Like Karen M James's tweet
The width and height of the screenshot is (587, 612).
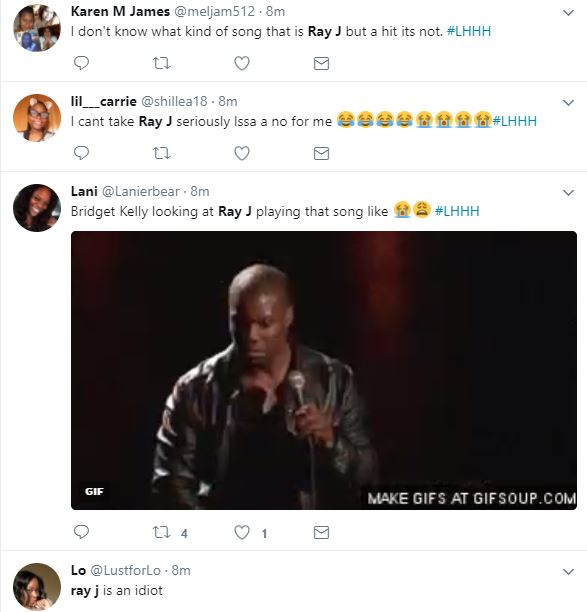[242, 63]
